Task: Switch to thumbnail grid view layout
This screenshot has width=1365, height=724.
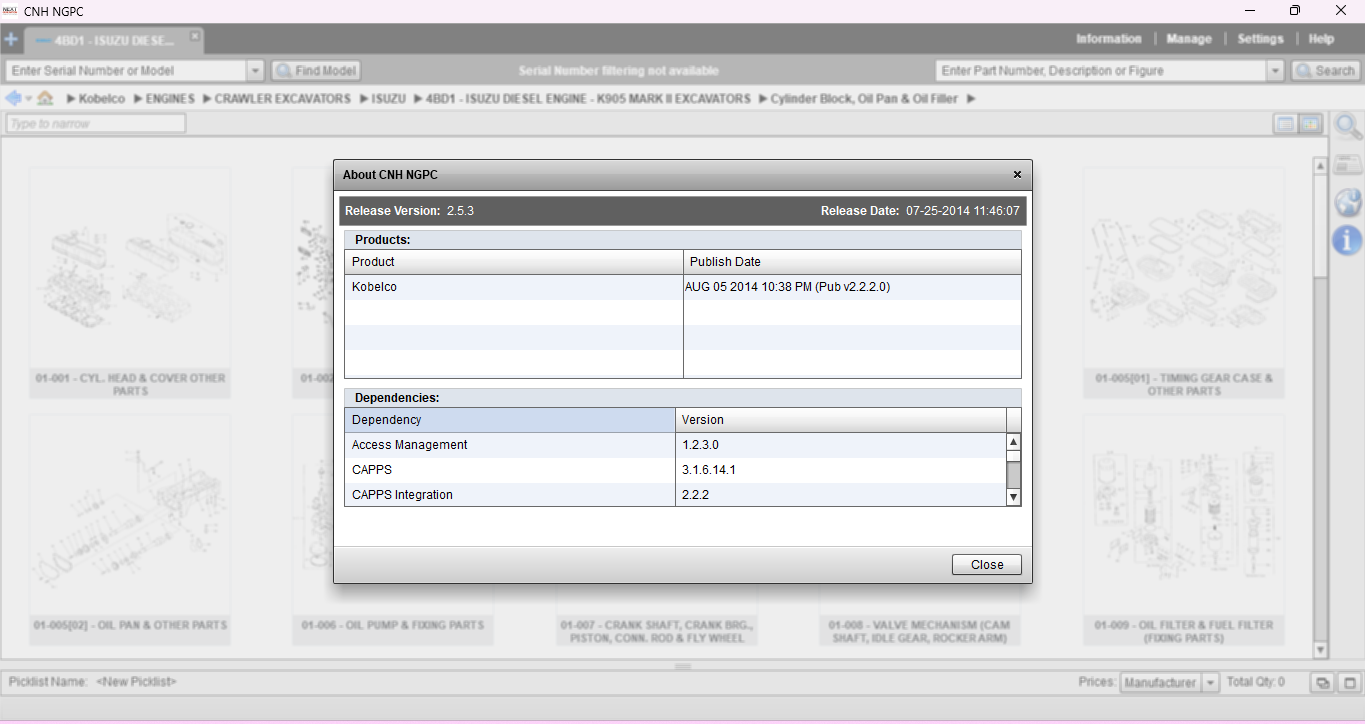Action: coord(1310,124)
